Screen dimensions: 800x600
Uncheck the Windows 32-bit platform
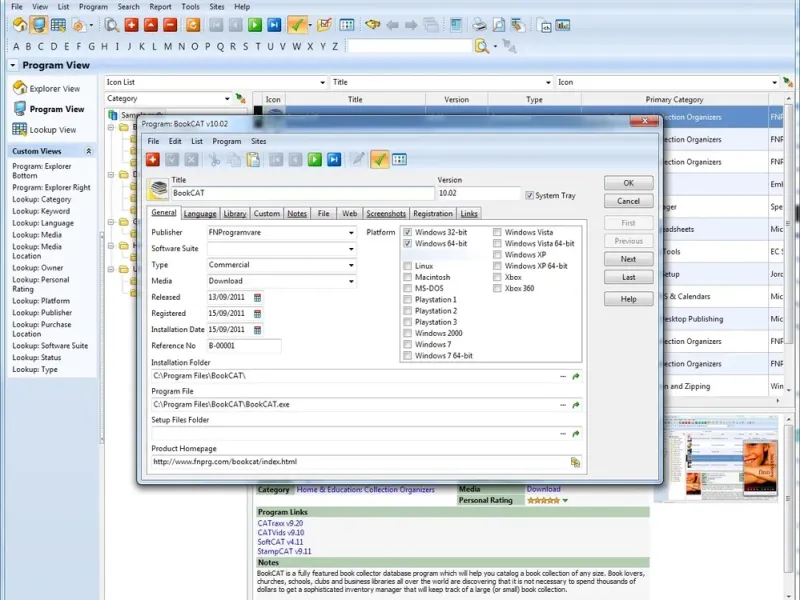point(408,232)
